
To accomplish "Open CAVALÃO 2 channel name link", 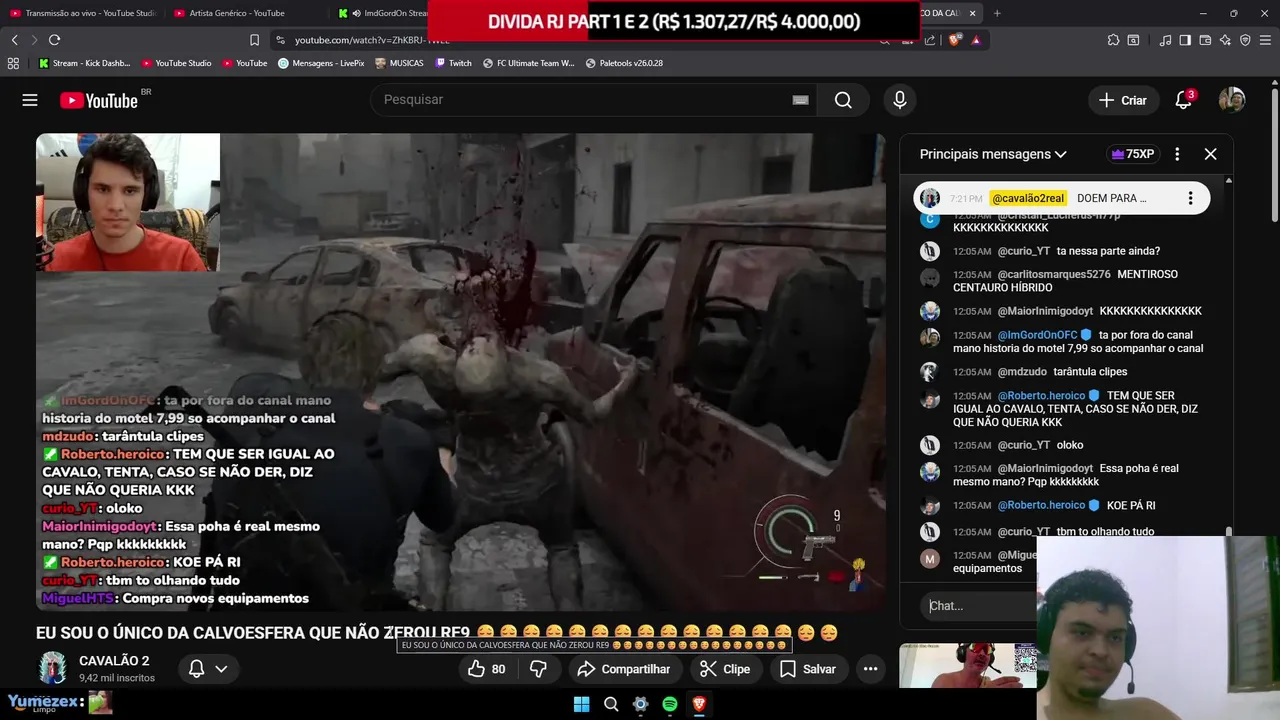I will pyautogui.click(x=114, y=661).
